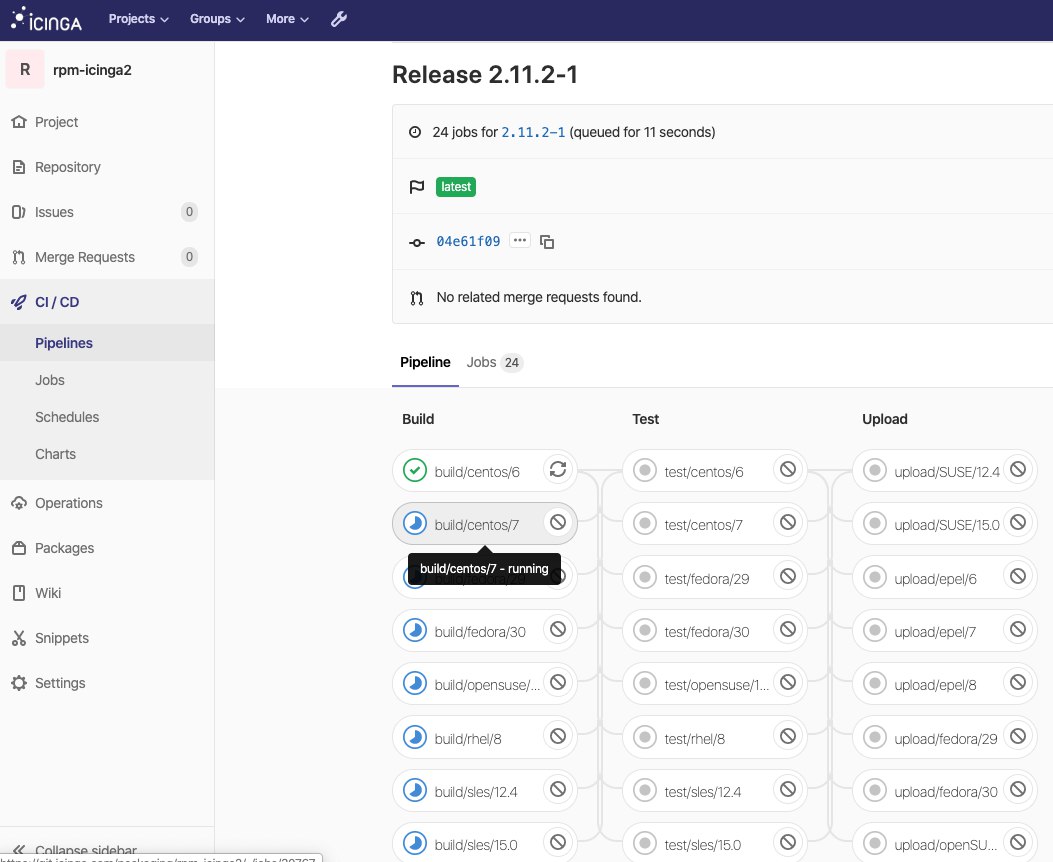Viewport: 1053px width, 862px height.
Task: Cancel the build/rhel/8 job
Action: coord(558,738)
